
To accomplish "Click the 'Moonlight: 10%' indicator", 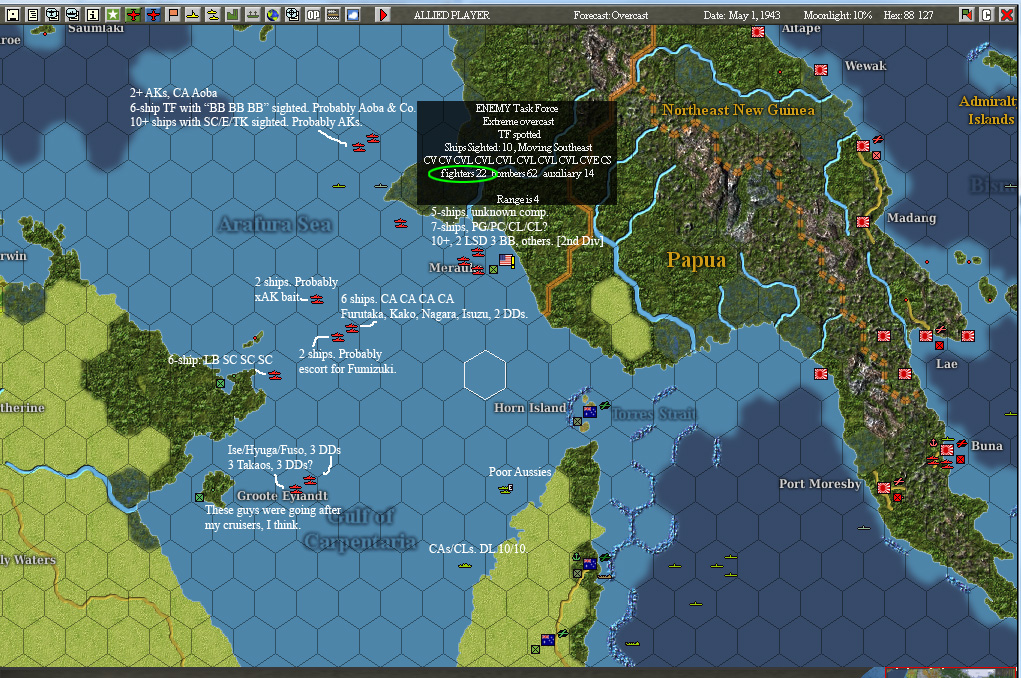I will tap(837, 15).
